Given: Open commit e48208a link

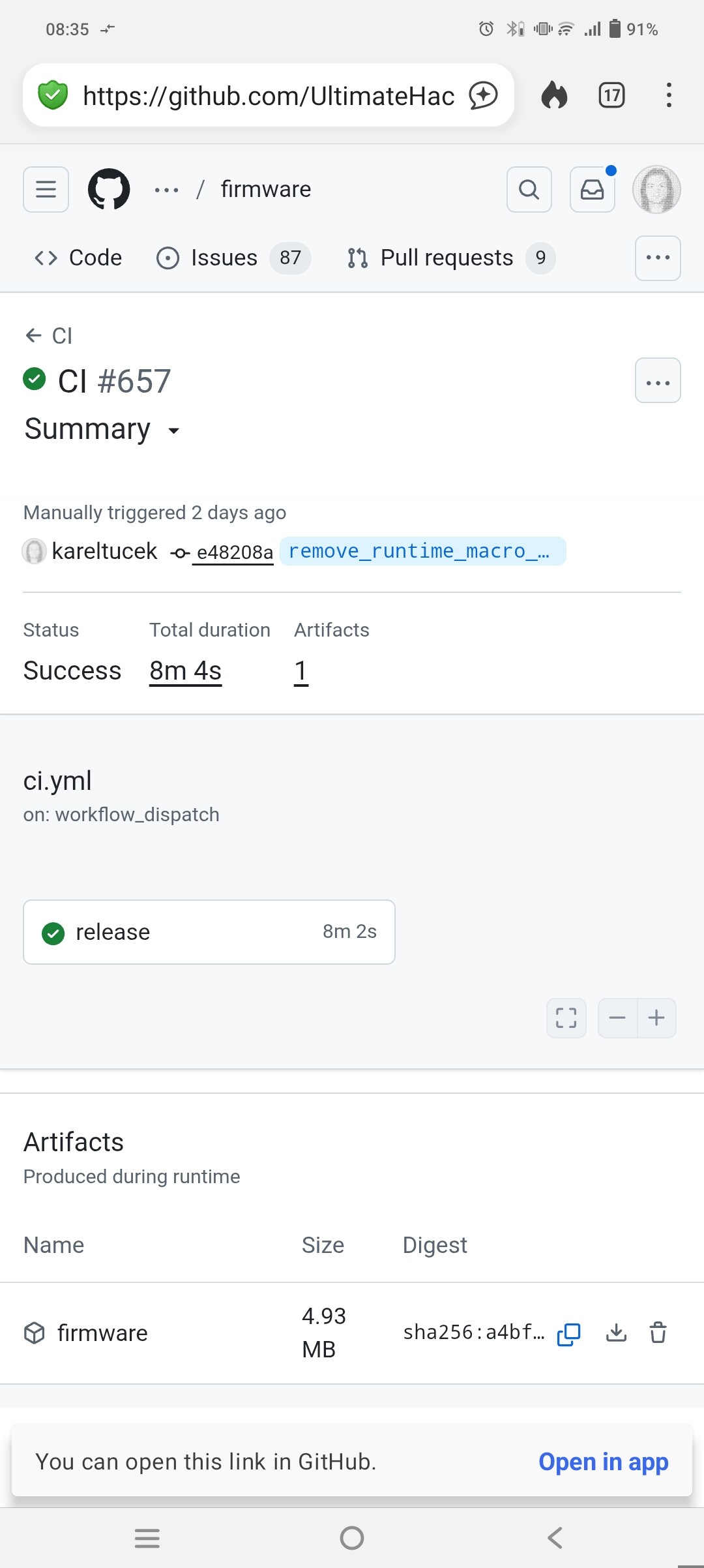Looking at the screenshot, I should (x=233, y=552).
